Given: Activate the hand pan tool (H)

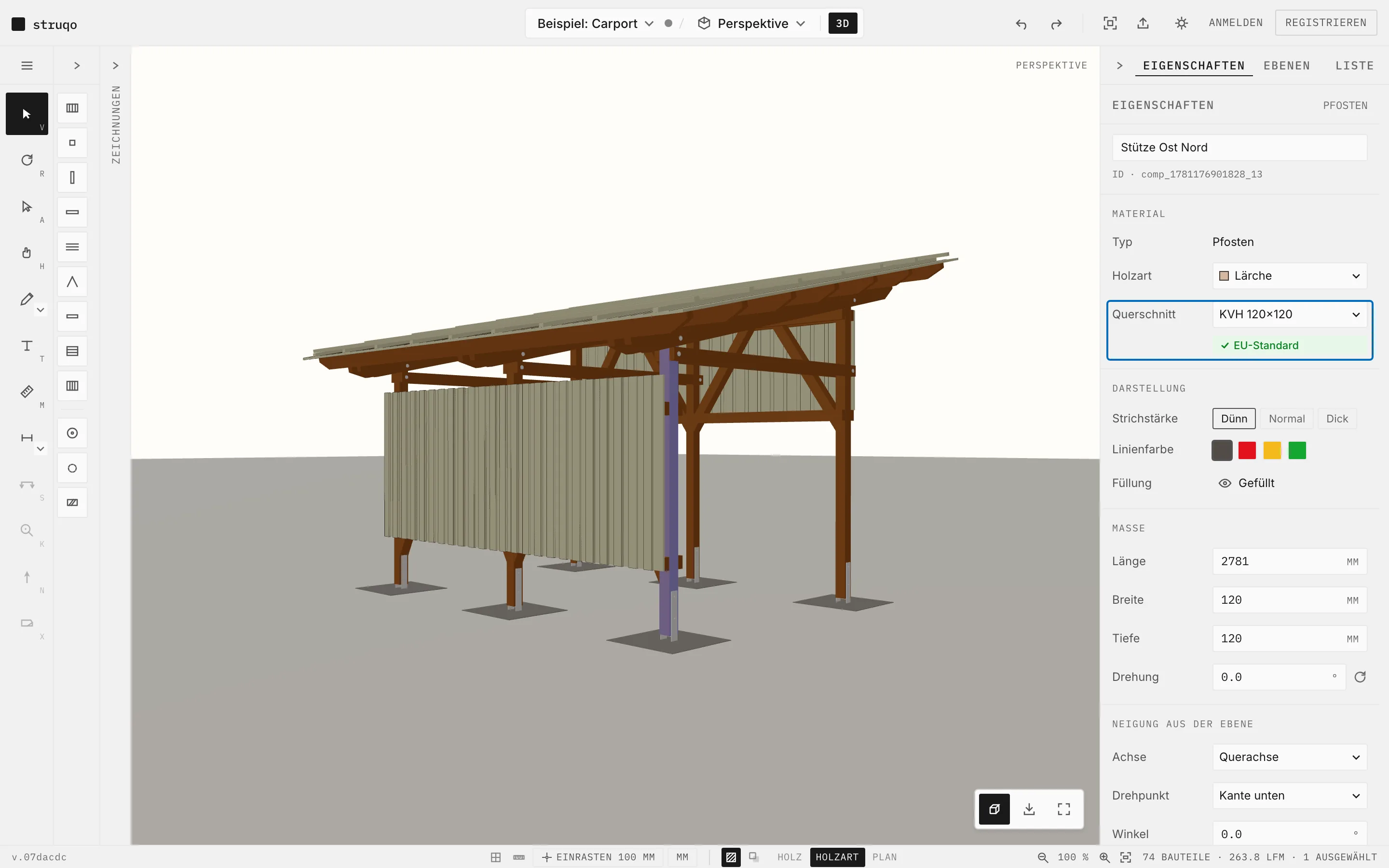Looking at the screenshot, I should tap(27, 253).
